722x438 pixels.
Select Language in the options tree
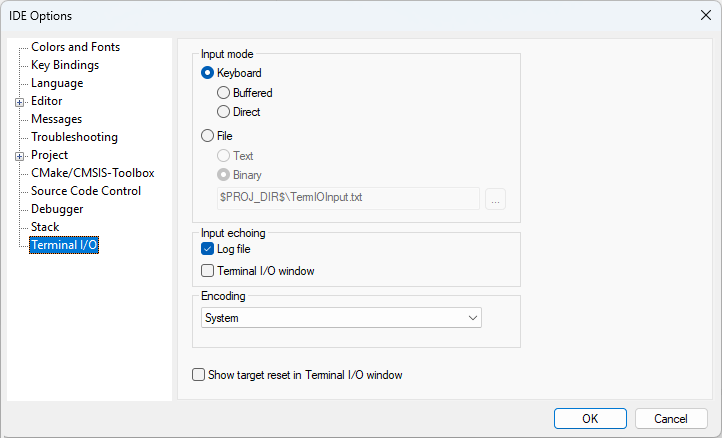point(57,83)
